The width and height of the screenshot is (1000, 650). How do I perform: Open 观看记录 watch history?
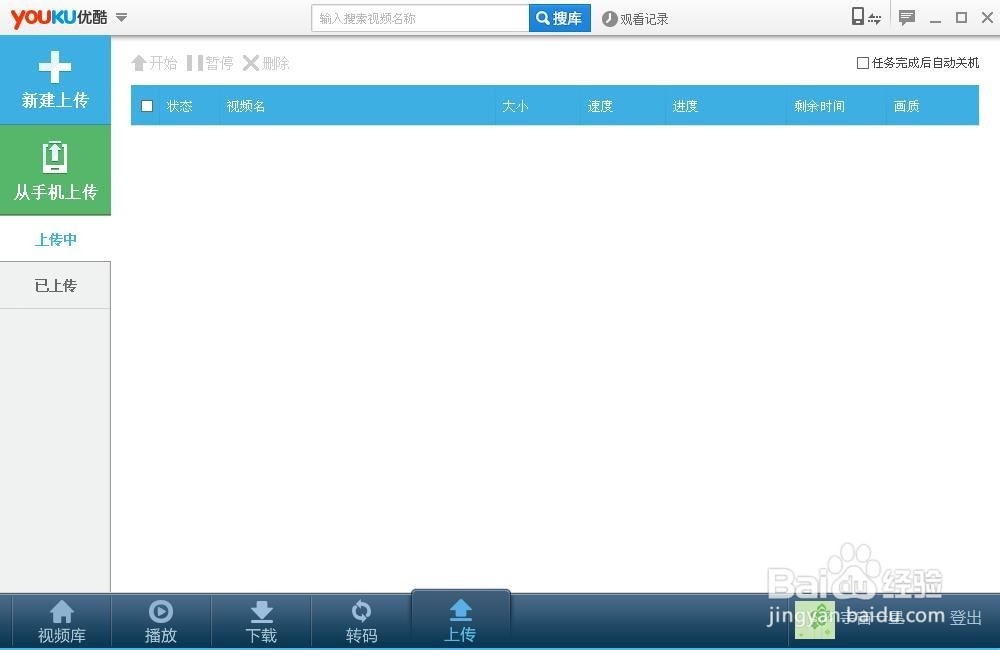pos(635,19)
